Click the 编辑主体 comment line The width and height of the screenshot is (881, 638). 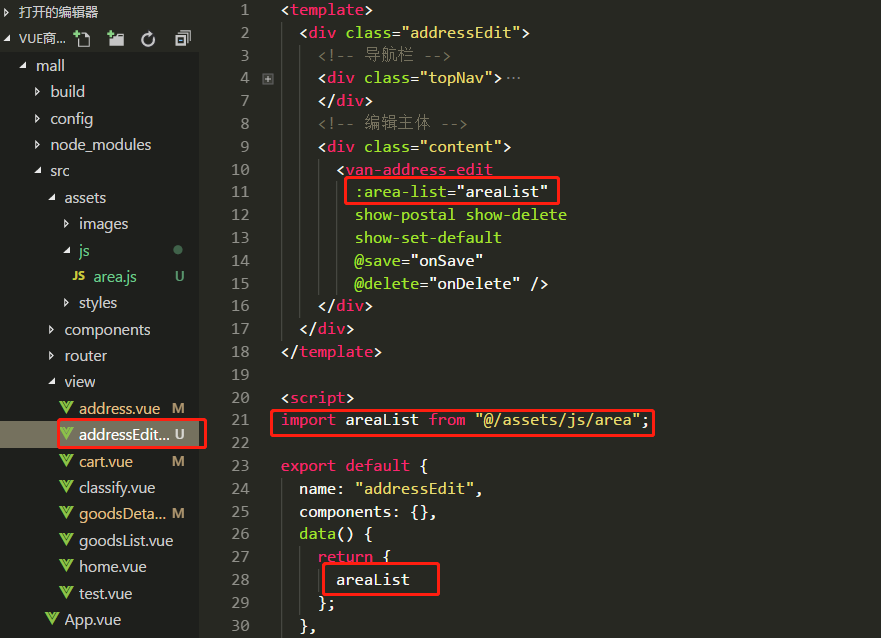pyautogui.click(x=392, y=123)
